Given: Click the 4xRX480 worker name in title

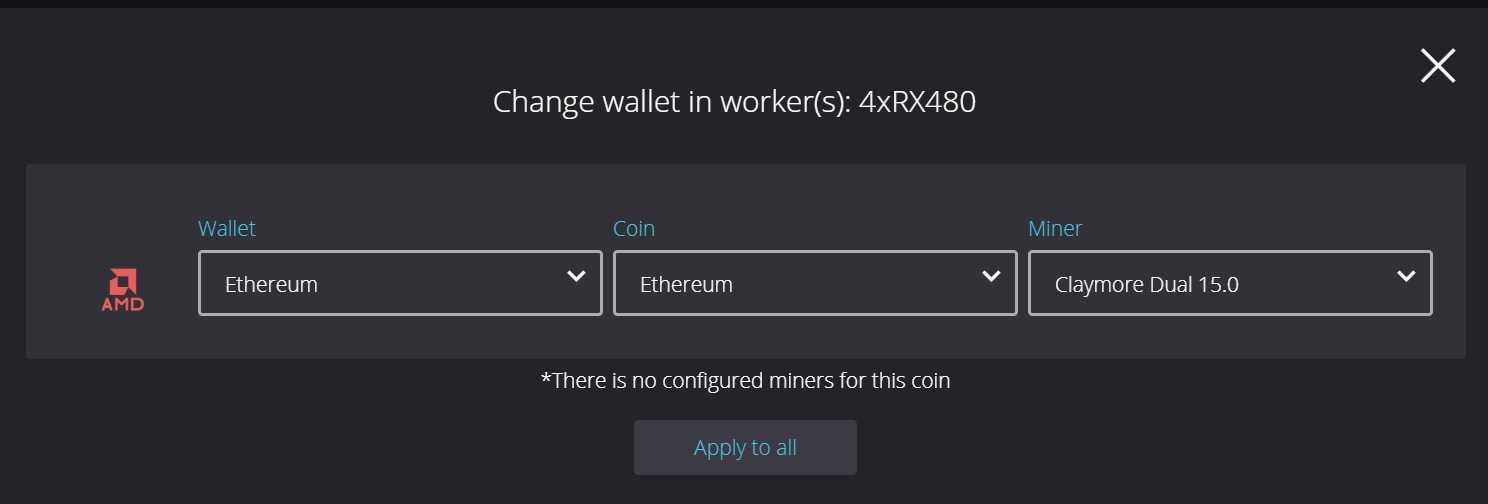Looking at the screenshot, I should [917, 101].
